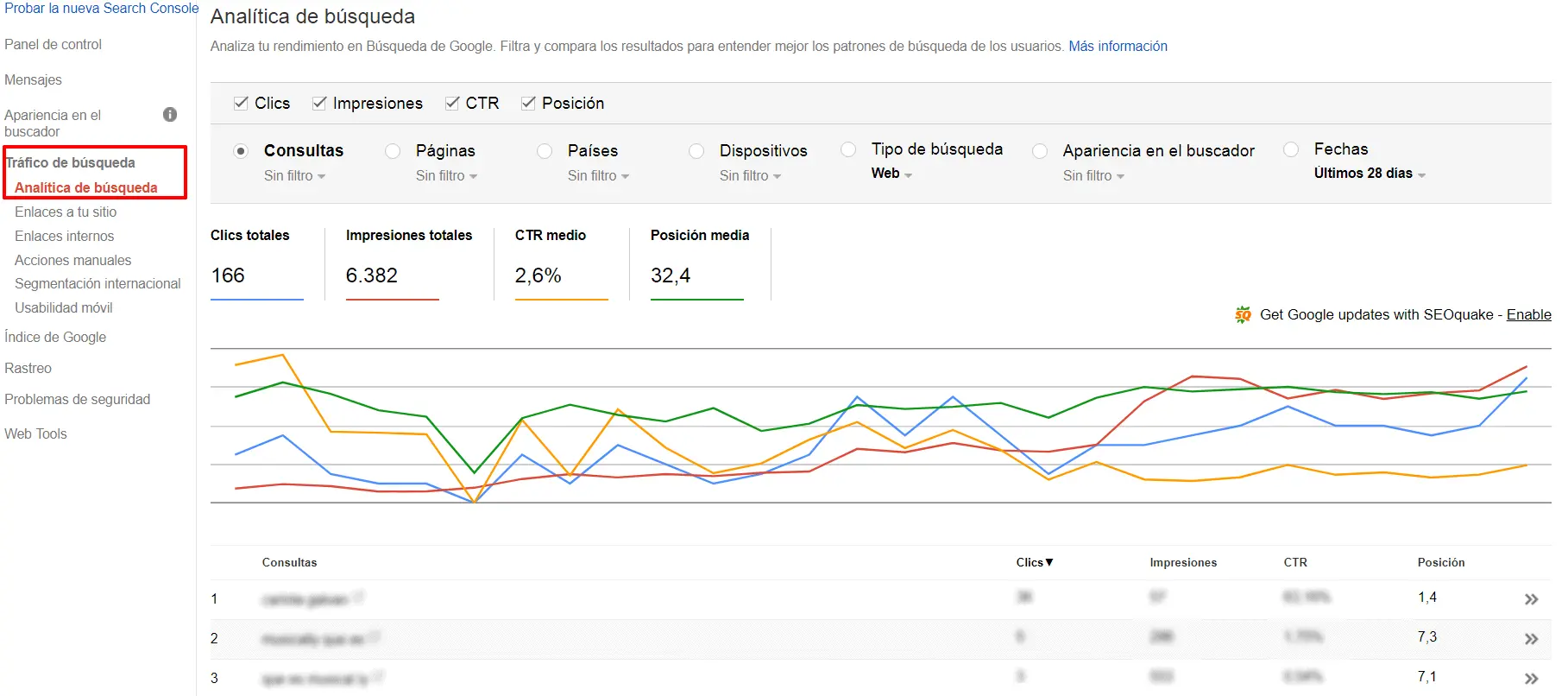1568x696 pixels.
Task: Disable the Posición checkbox
Action: pos(528,104)
